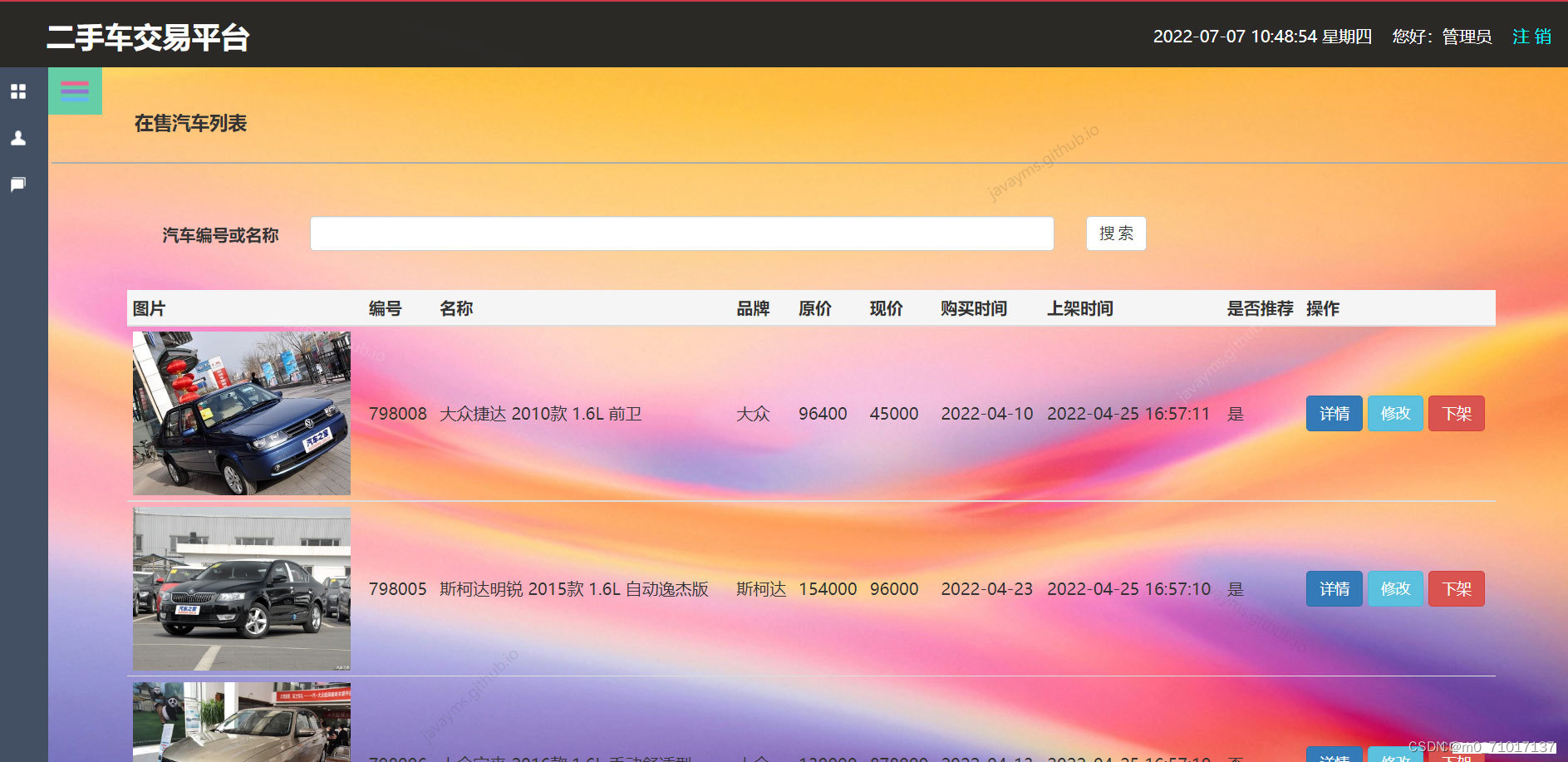Viewport: 1568px width, 762px height.
Task: Click the 上架时间 column header
Action: 1080,309
